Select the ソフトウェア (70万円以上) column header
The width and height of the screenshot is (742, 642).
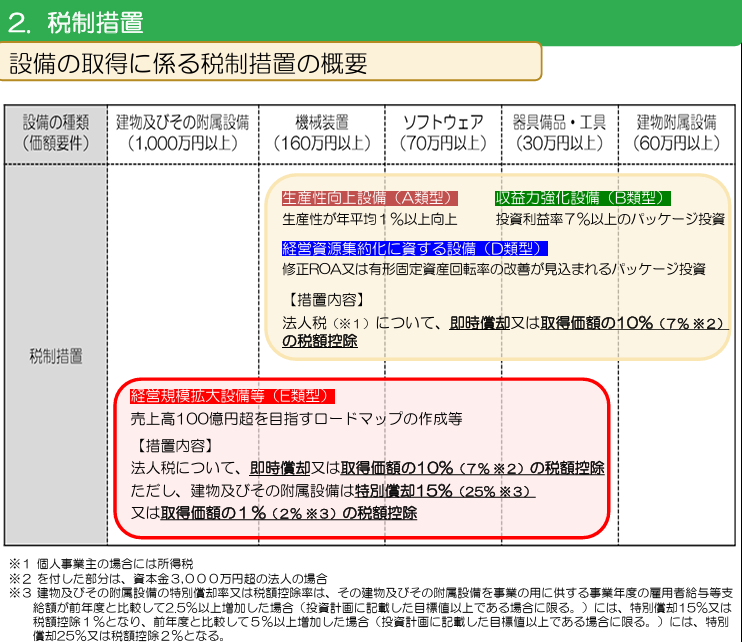[443, 132]
